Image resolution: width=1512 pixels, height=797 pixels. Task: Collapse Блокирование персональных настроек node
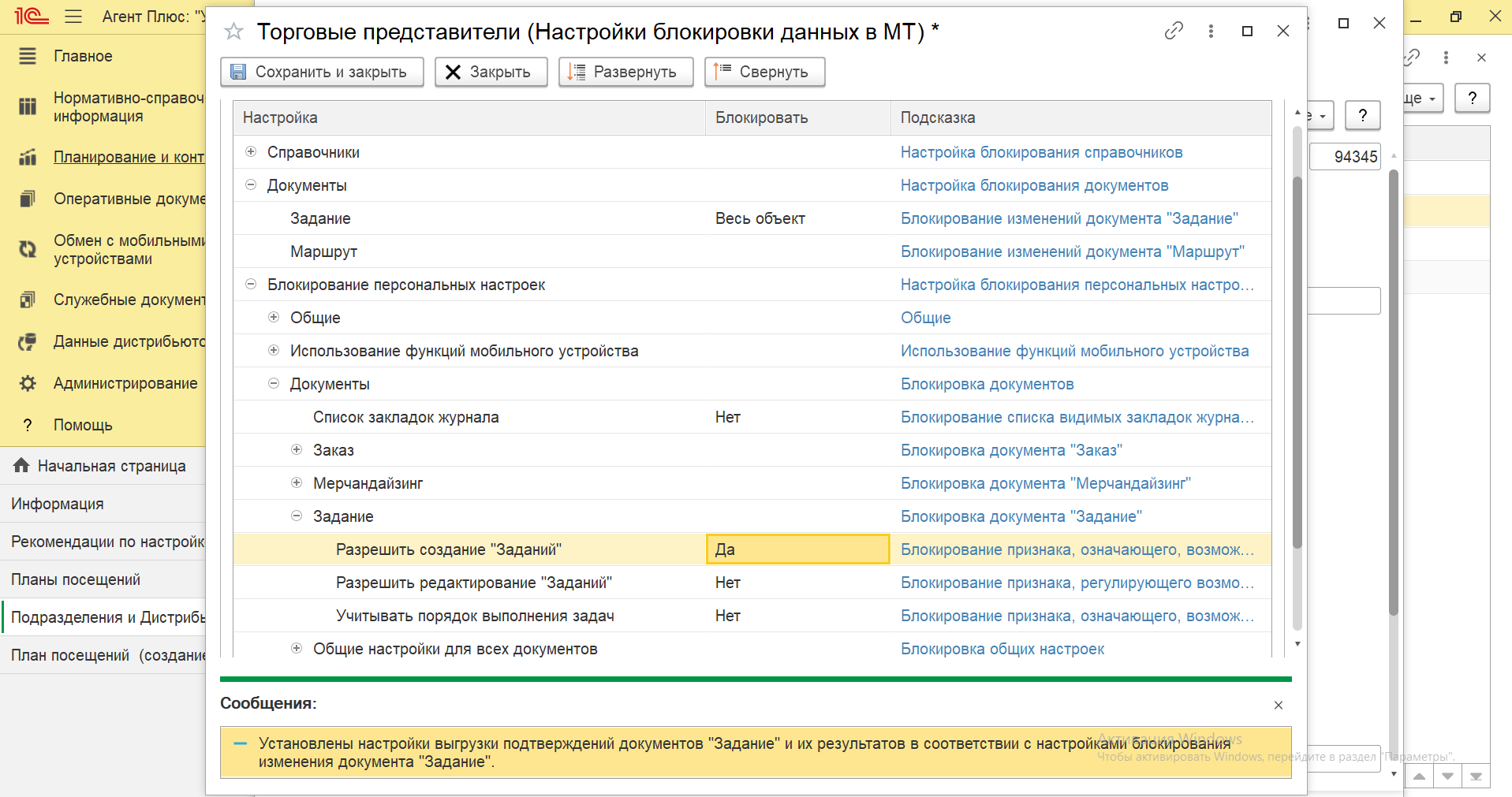click(x=251, y=284)
